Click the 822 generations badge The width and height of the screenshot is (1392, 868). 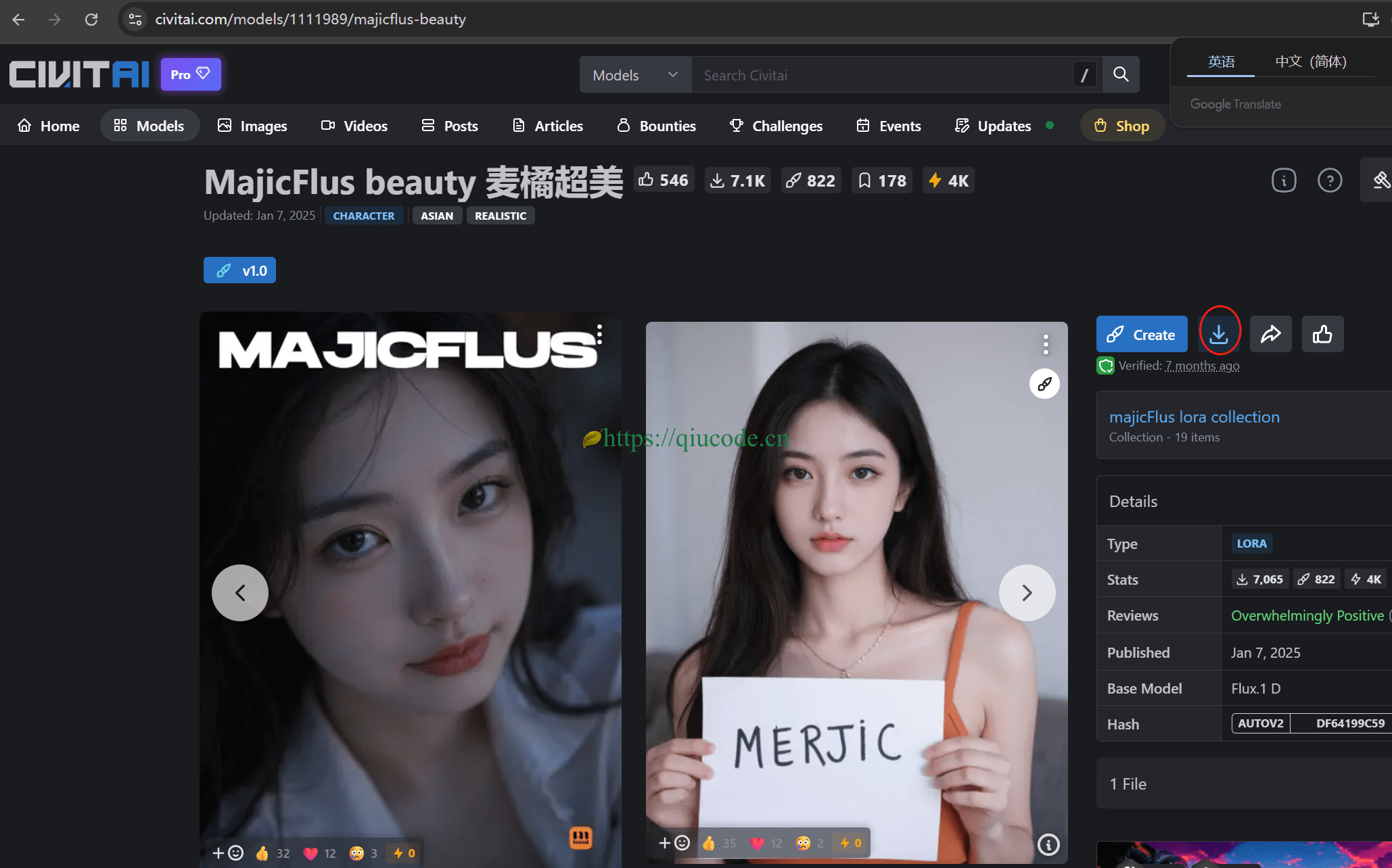point(811,180)
